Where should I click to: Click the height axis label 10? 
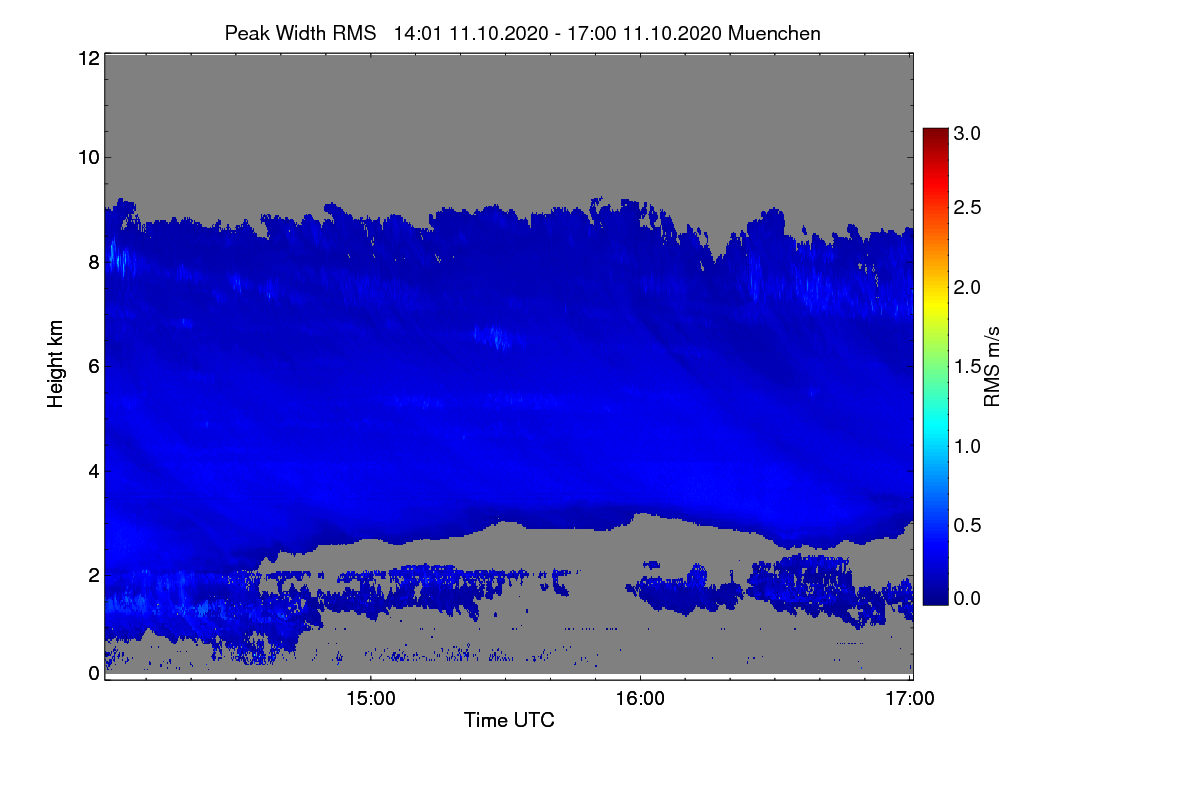[87, 157]
